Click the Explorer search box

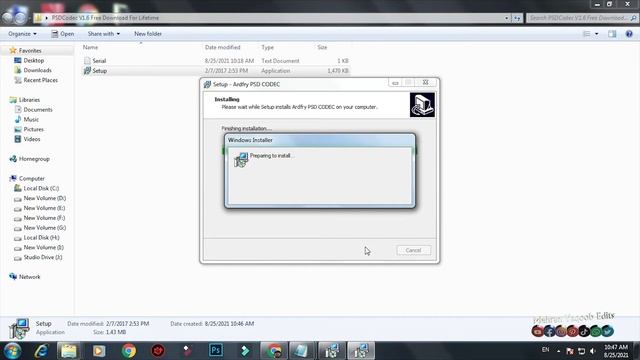point(582,18)
